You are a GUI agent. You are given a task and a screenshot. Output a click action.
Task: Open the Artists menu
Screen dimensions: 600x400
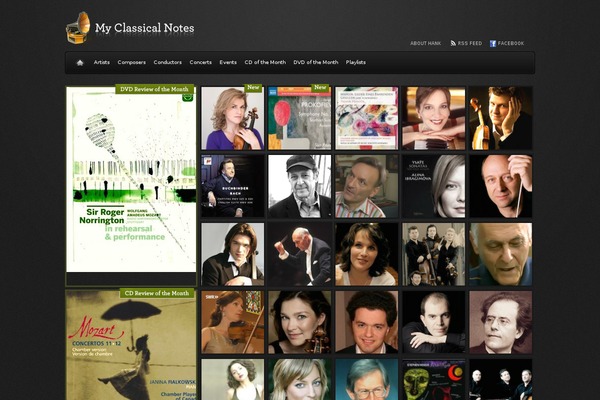(x=101, y=62)
